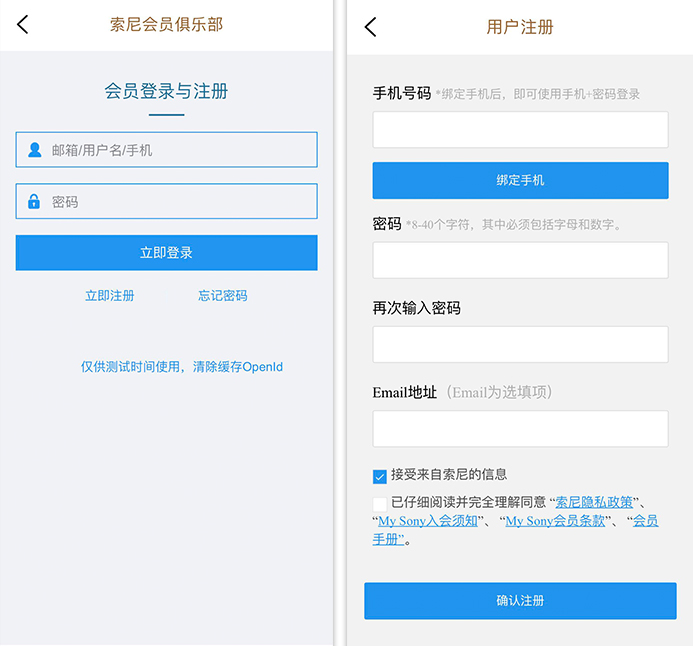Click the 会员登录与注册 heading
The height and width of the screenshot is (646, 693).
click(x=166, y=91)
